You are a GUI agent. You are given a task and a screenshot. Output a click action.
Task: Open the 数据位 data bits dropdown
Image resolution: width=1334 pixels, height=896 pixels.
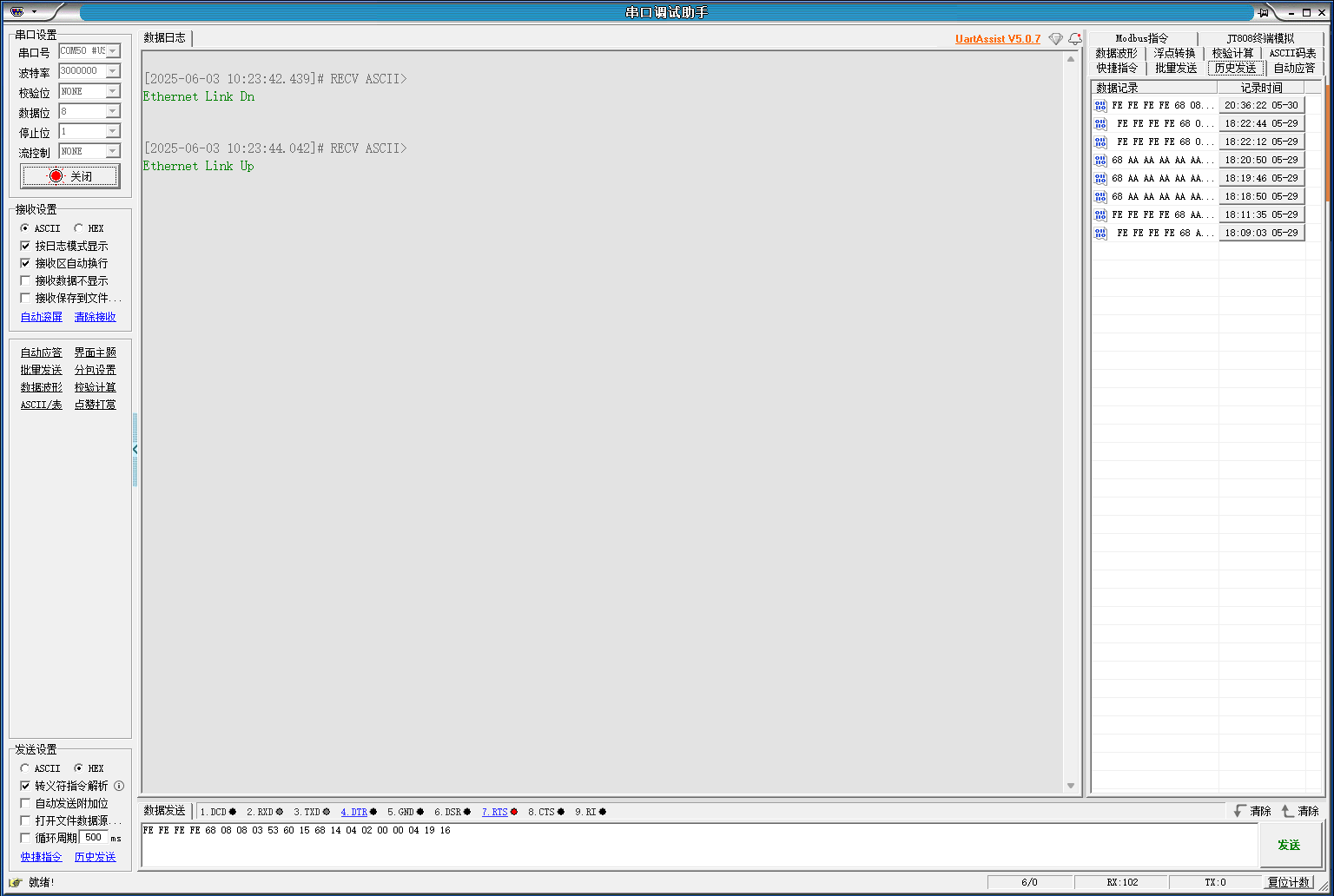coord(113,111)
